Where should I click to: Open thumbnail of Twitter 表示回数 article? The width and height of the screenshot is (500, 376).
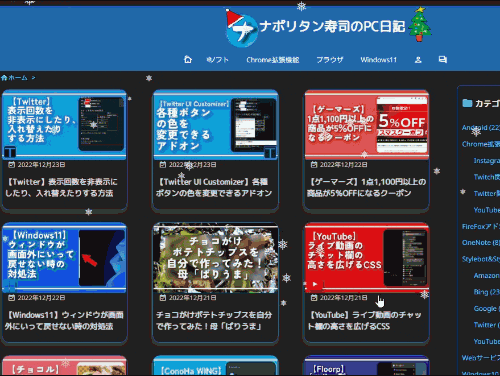click(64, 125)
